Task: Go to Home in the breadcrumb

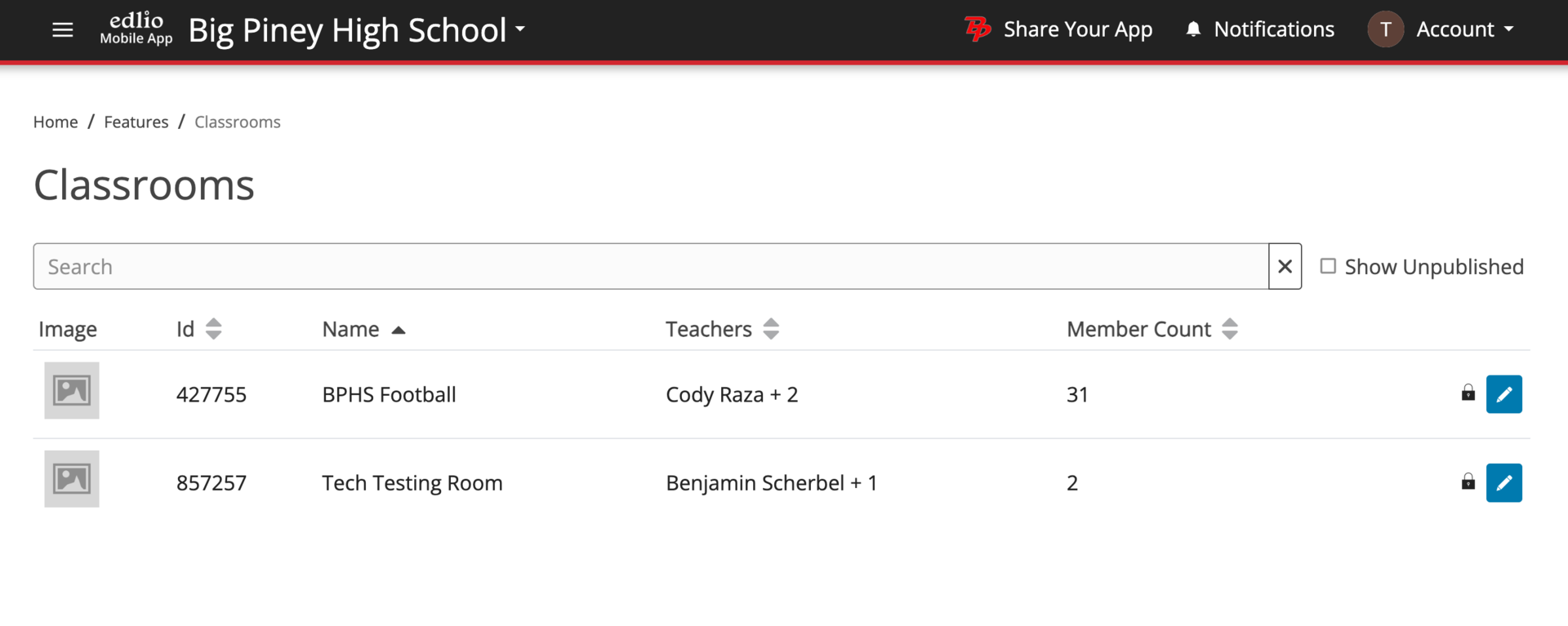Action: tap(56, 122)
